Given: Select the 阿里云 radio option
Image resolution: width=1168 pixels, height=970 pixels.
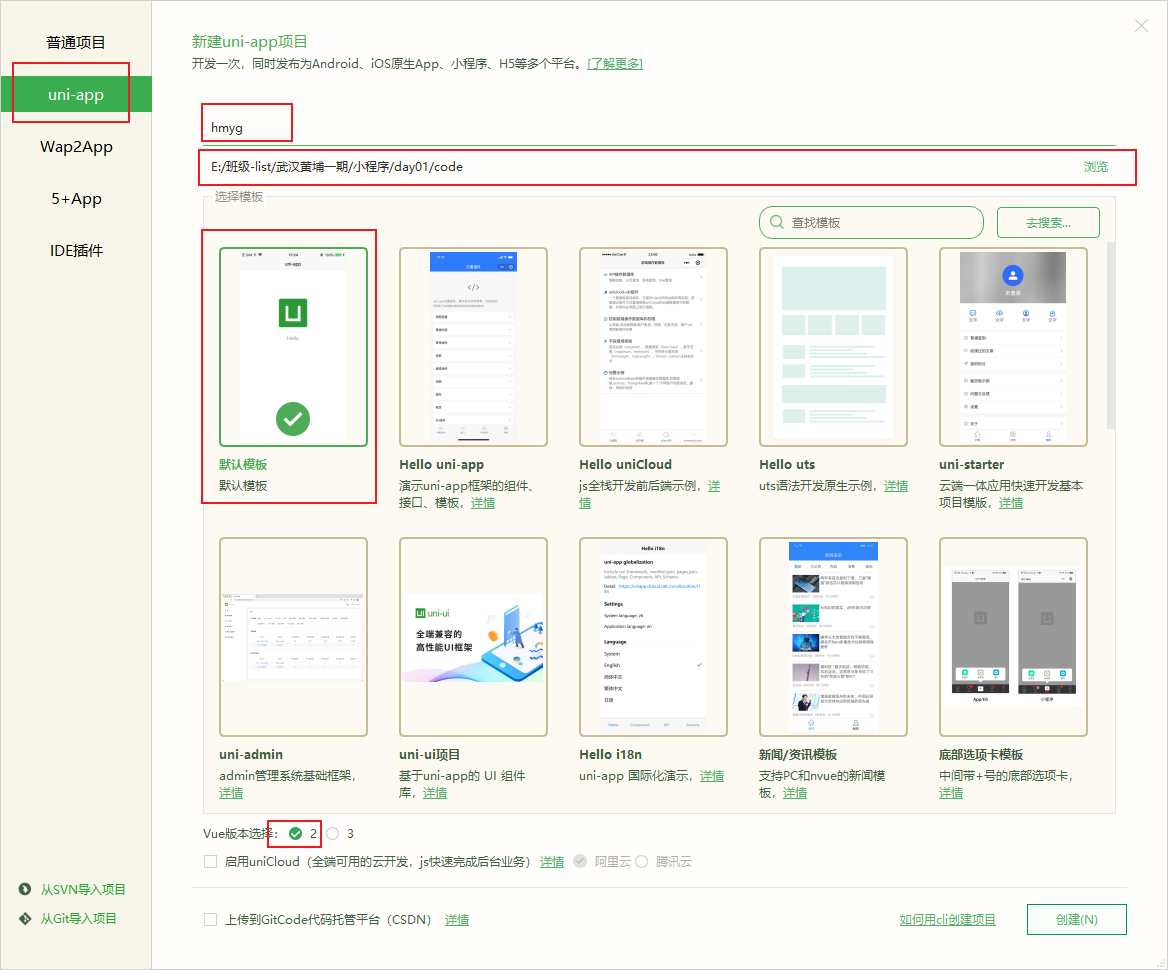Looking at the screenshot, I should 580,861.
